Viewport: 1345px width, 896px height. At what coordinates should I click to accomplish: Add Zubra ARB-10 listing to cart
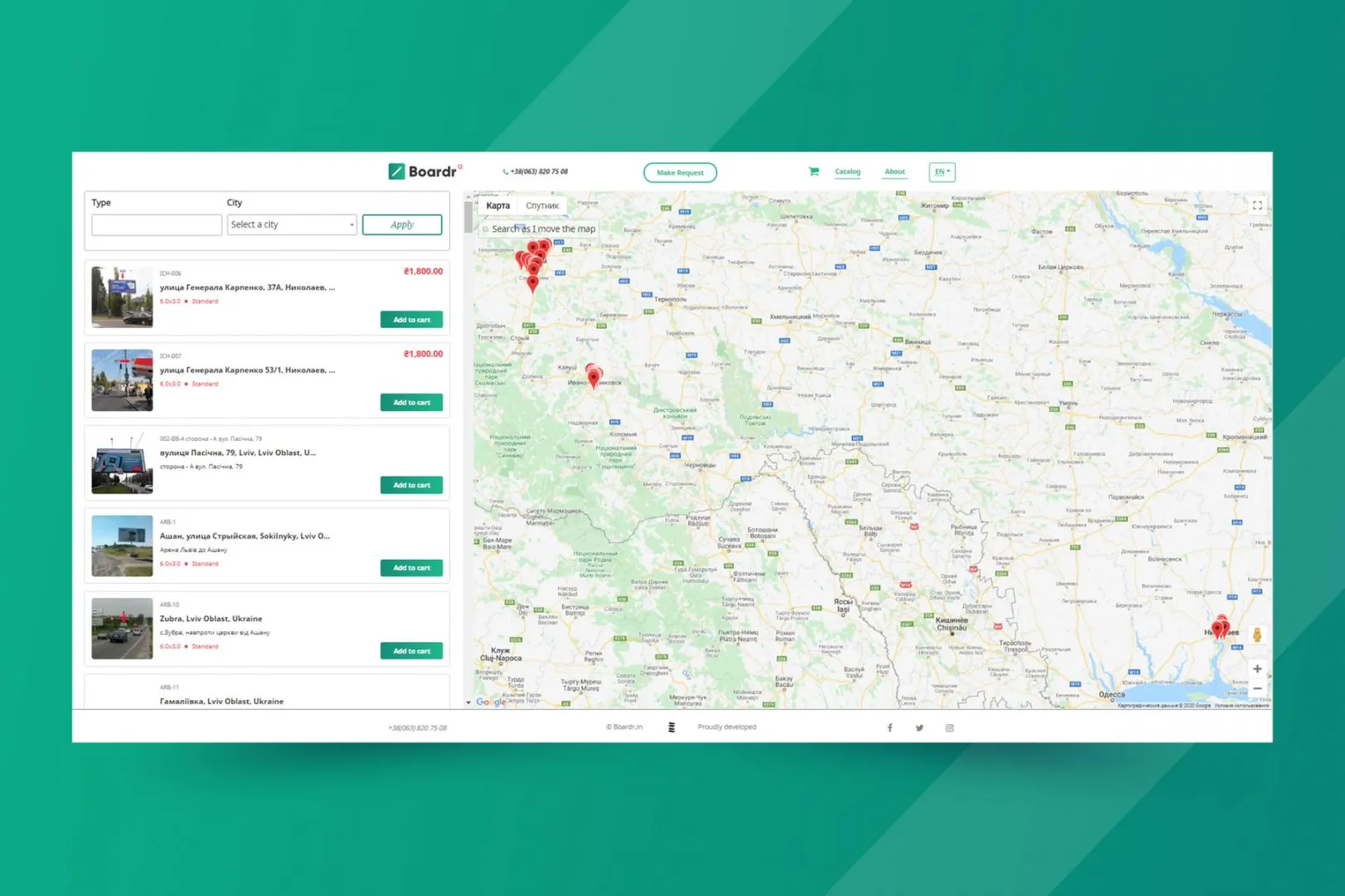[412, 650]
